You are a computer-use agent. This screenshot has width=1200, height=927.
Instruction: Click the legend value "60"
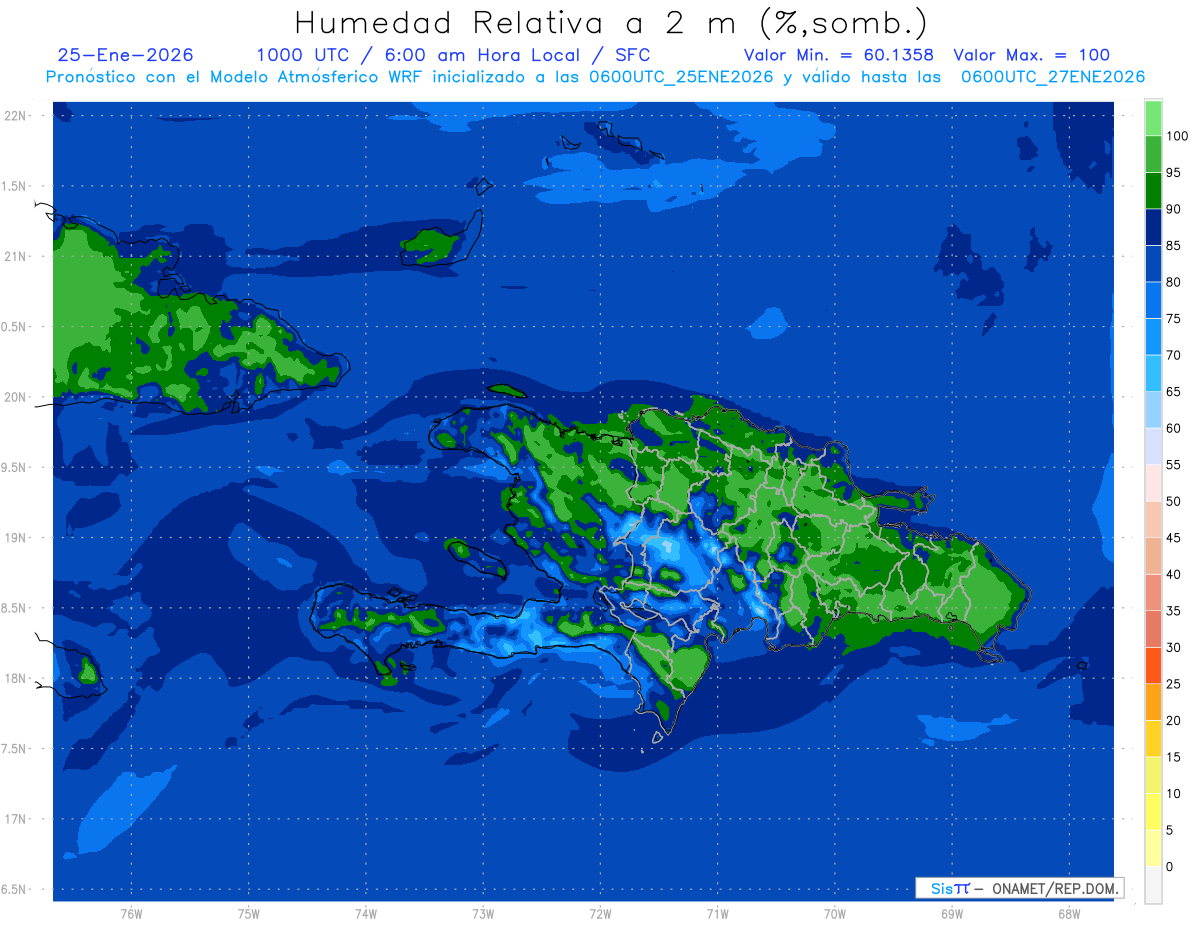[1174, 428]
